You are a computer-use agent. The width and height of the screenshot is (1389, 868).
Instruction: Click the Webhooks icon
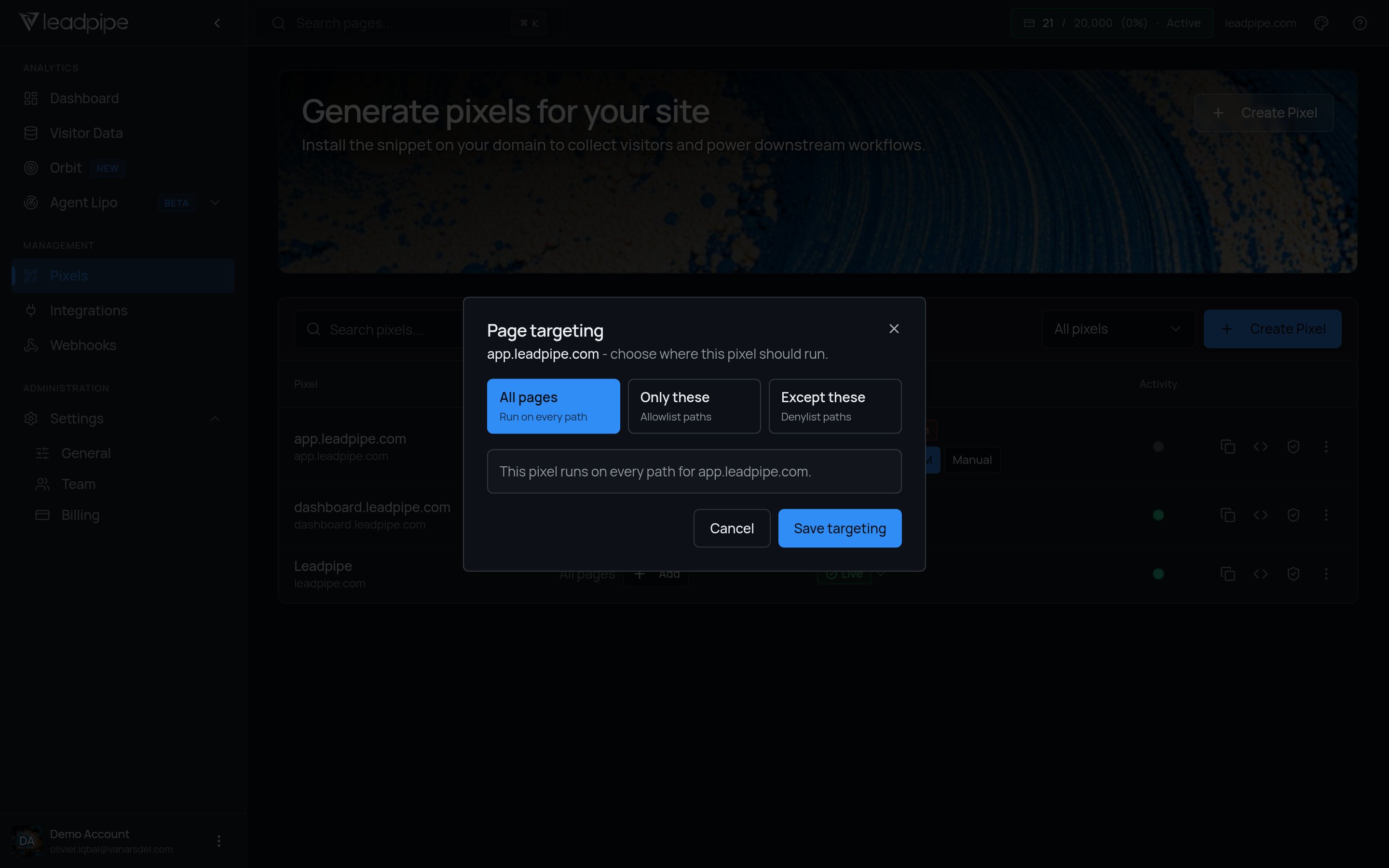coord(31,345)
